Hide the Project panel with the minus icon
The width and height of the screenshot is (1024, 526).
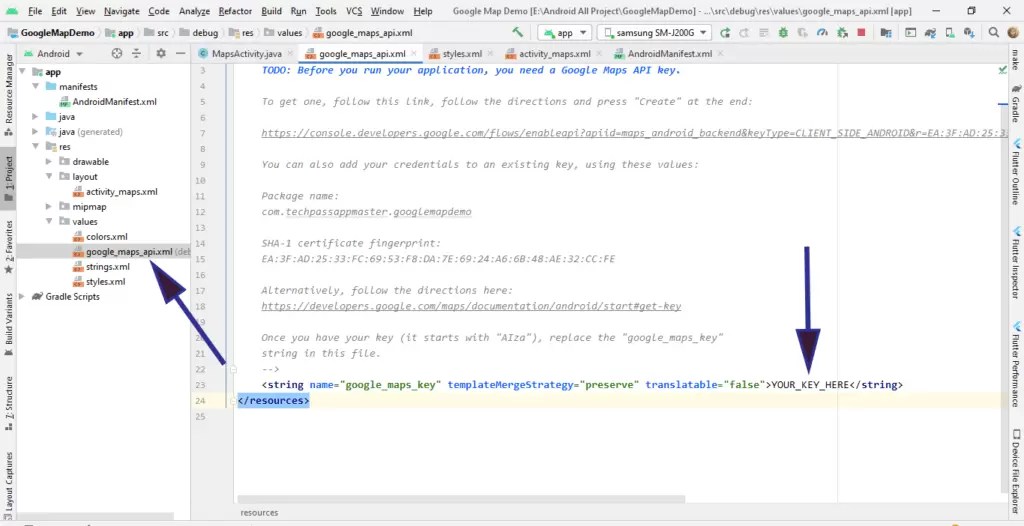(180, 54)
